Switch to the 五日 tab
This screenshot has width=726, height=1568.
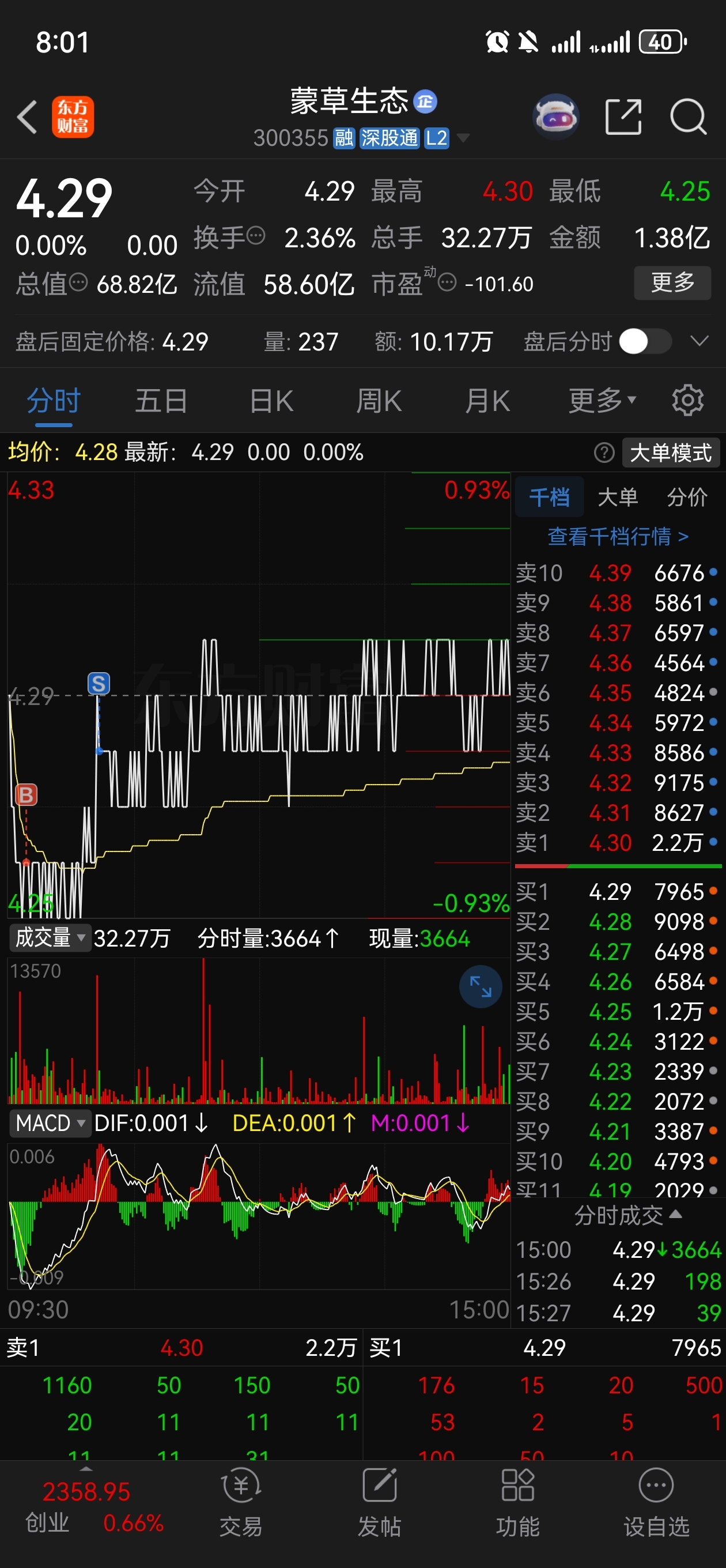(161, 401)
